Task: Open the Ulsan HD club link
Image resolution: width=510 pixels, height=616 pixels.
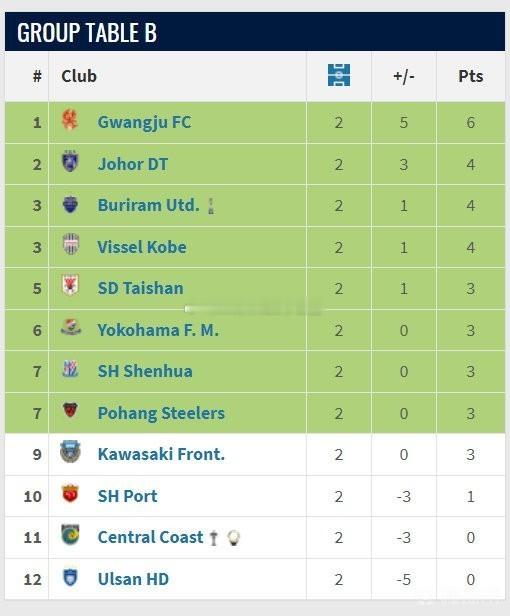Action: [x=133, y=579]
